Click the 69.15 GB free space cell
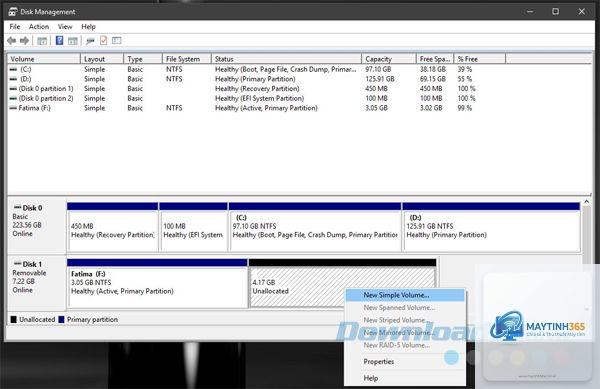The height and width of the screenshot is (389, 600). [x=433, y=79]
